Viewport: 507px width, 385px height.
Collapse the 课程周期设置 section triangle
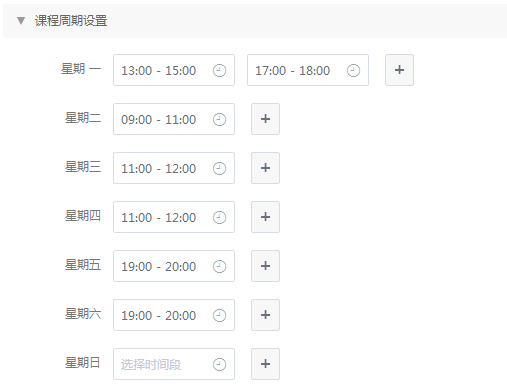tap(21, 21)
